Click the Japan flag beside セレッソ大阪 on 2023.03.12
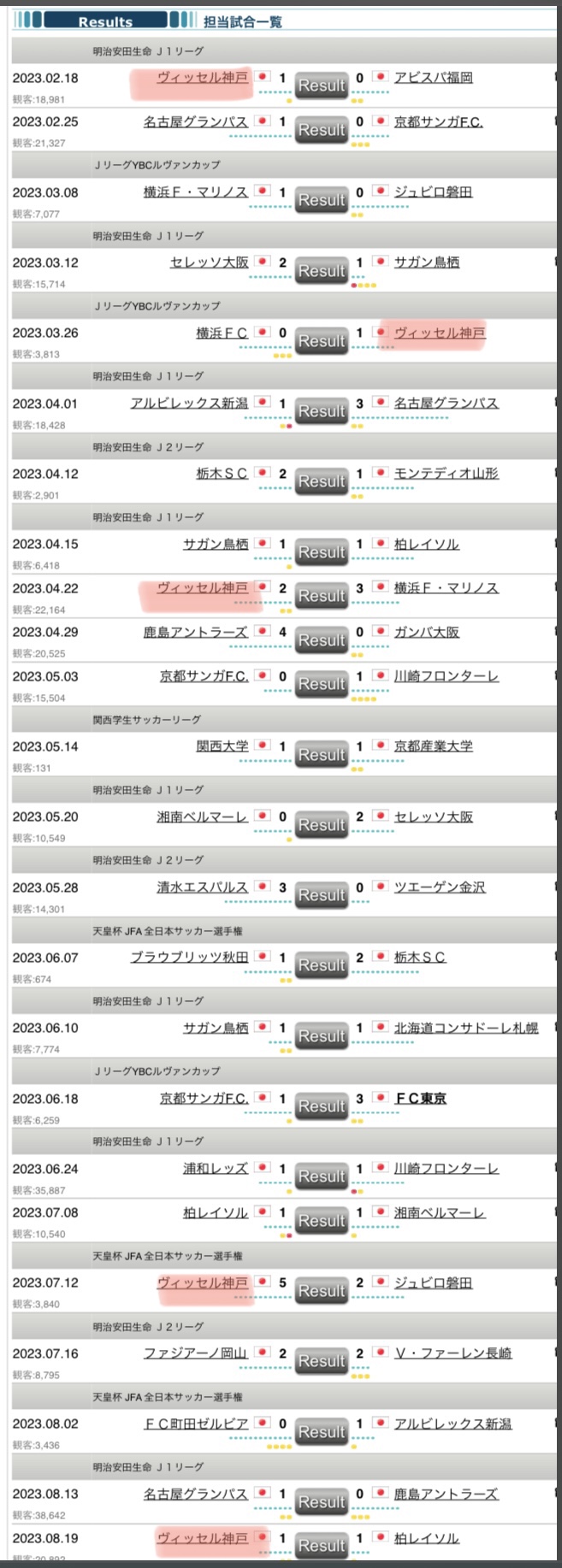This screenshot has height=1568, width=562. (263, 262)
